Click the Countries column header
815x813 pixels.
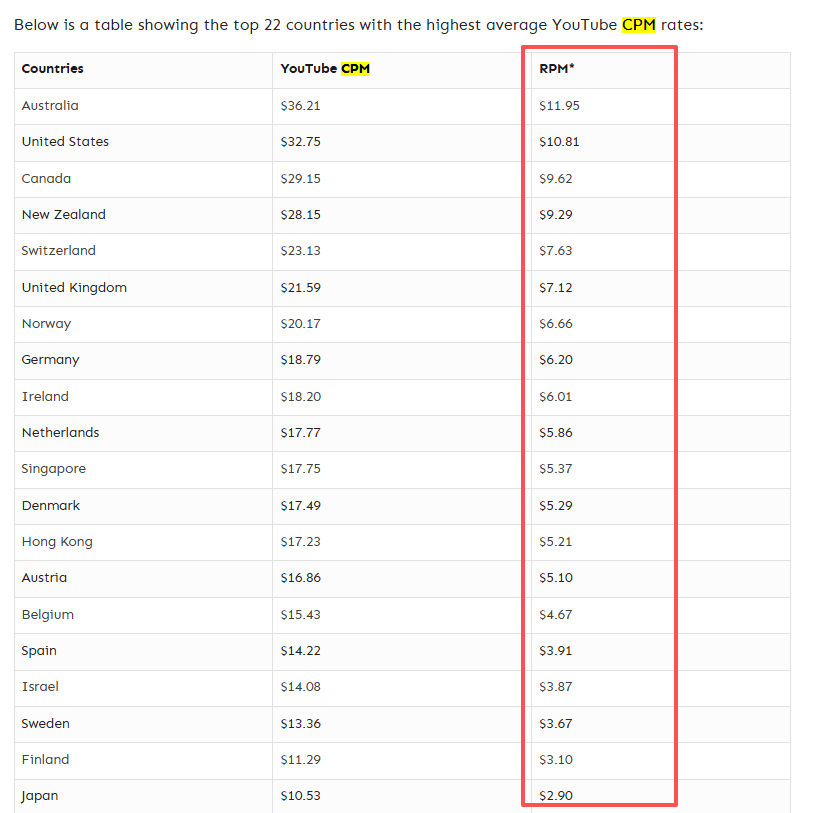52,69
